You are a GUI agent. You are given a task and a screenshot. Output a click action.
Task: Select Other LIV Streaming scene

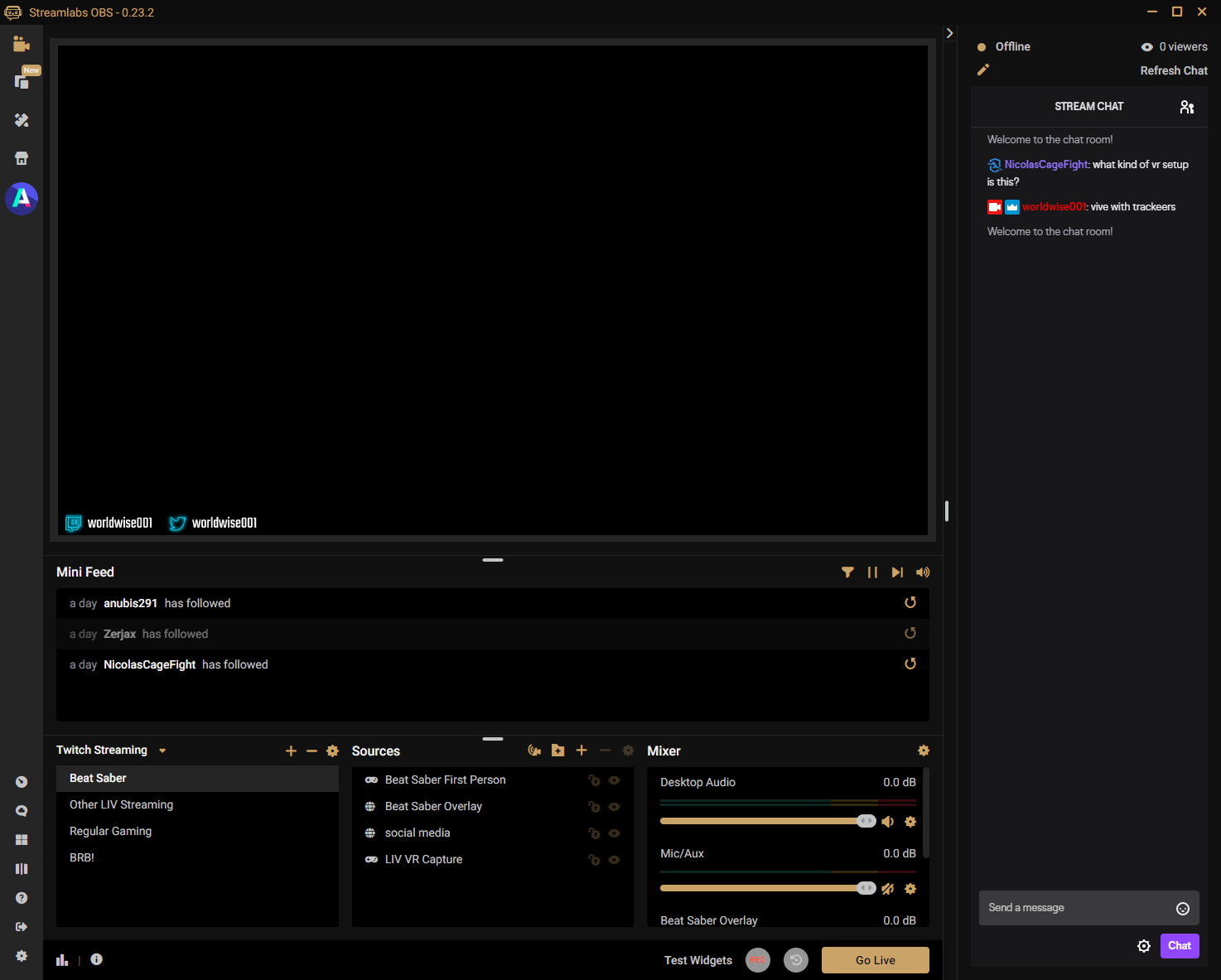coord(197,804)
